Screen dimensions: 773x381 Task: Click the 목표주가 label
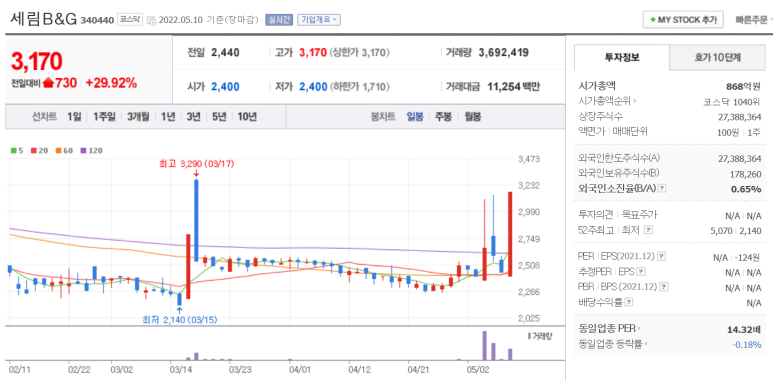pos(639,215)
